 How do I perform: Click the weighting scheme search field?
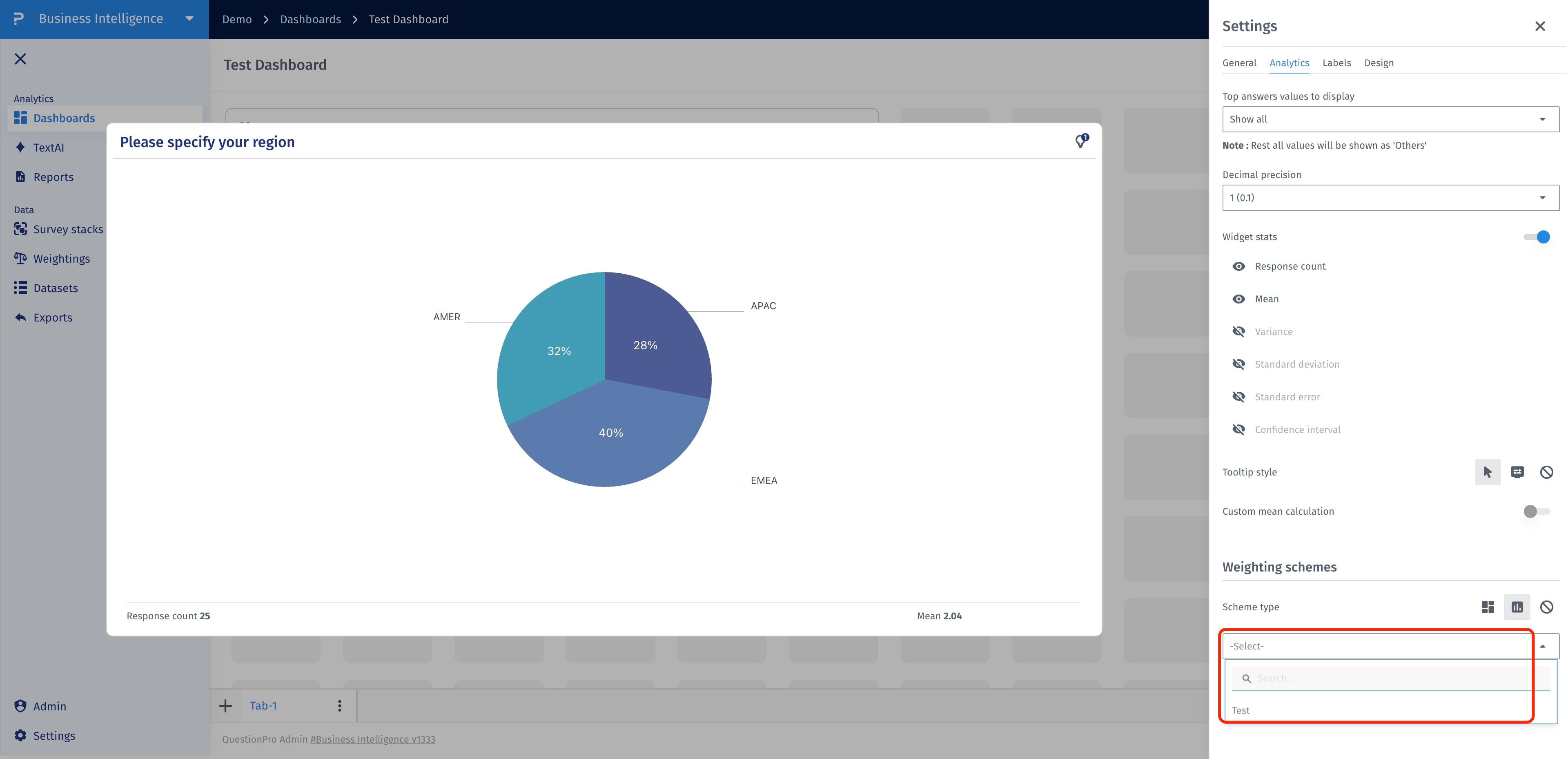(1390, 678)
